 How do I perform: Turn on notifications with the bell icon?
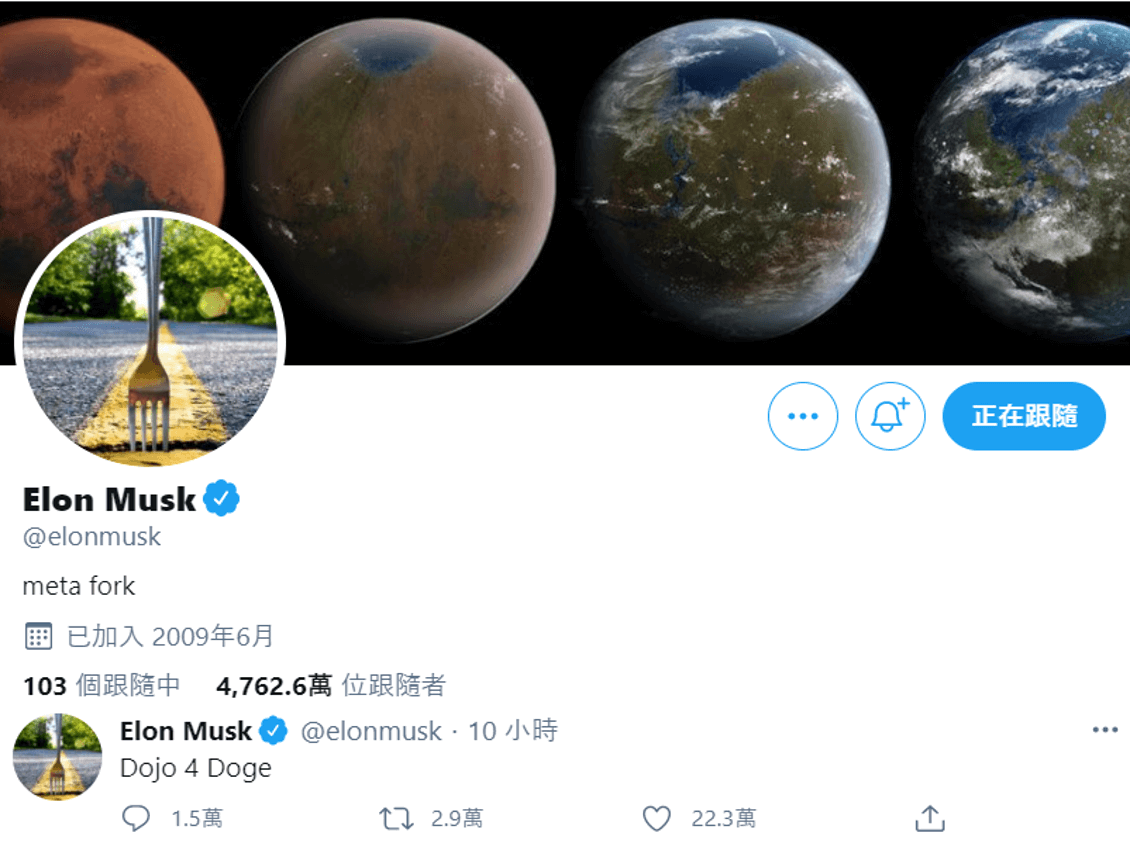tap(890, 416)
